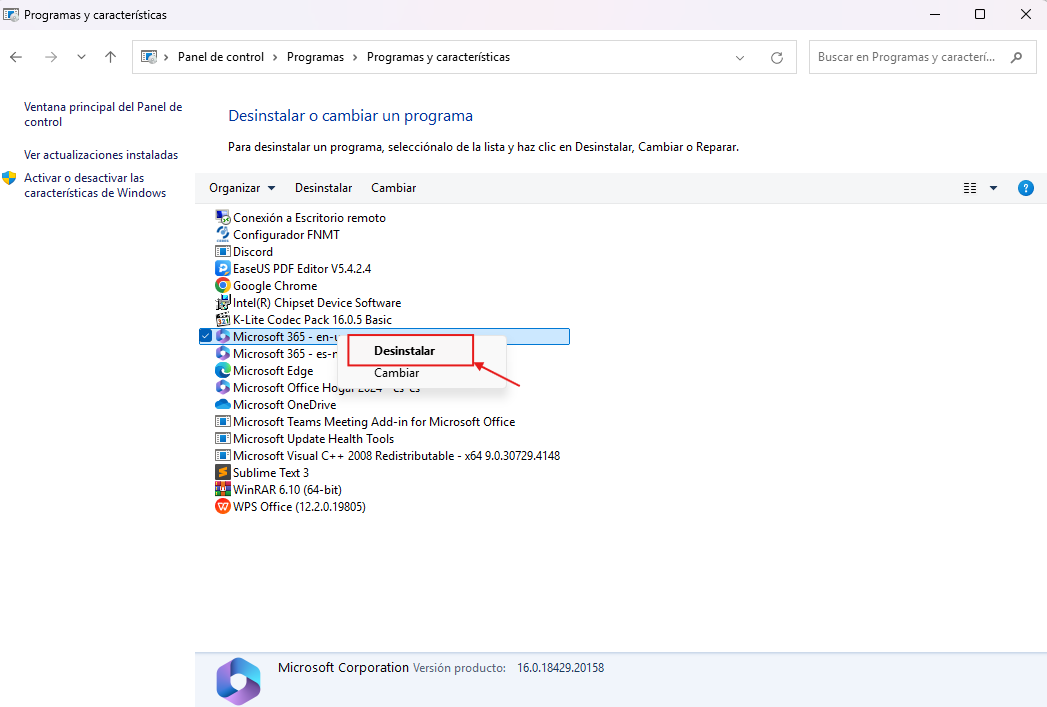Click the Sublime Text 3 icon

point(222,473)
